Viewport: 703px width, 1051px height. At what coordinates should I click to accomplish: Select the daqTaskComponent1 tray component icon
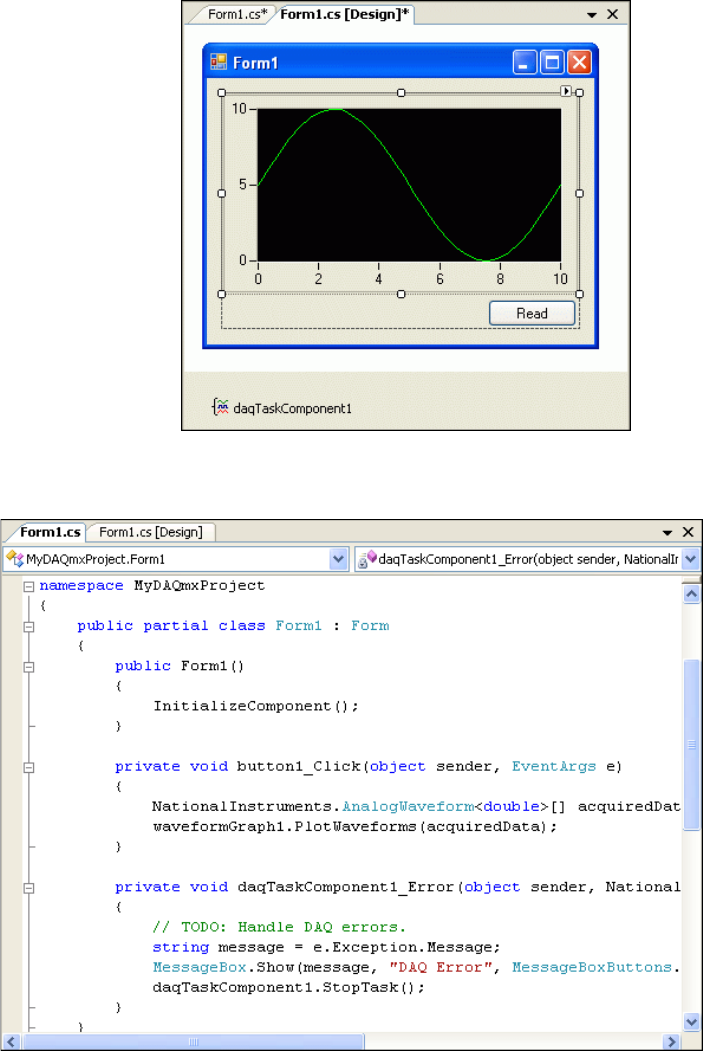click(220, 407)
